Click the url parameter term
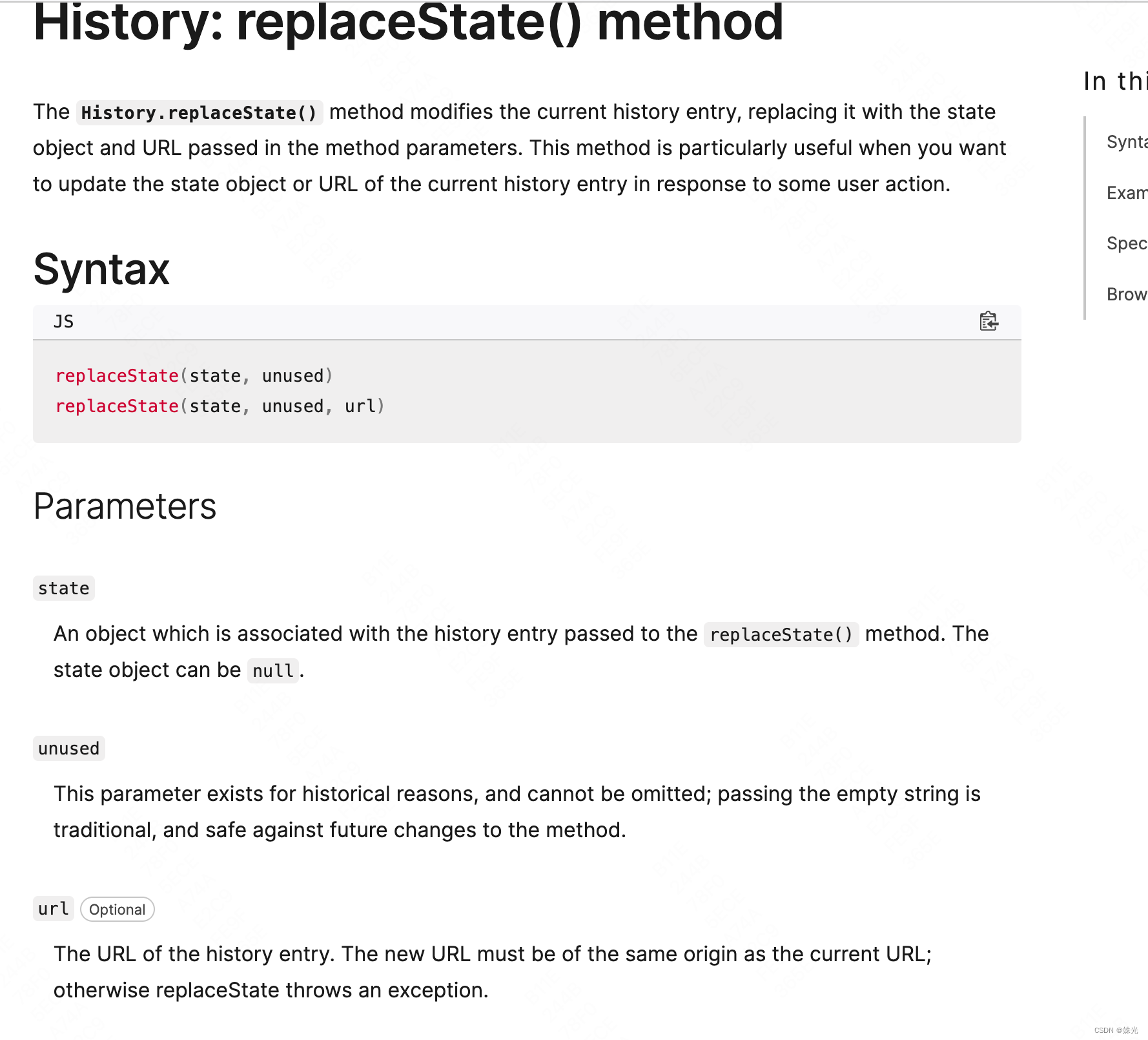Image resolution: width=1148 pixels, height=1040 pixels. pos(54,909)
